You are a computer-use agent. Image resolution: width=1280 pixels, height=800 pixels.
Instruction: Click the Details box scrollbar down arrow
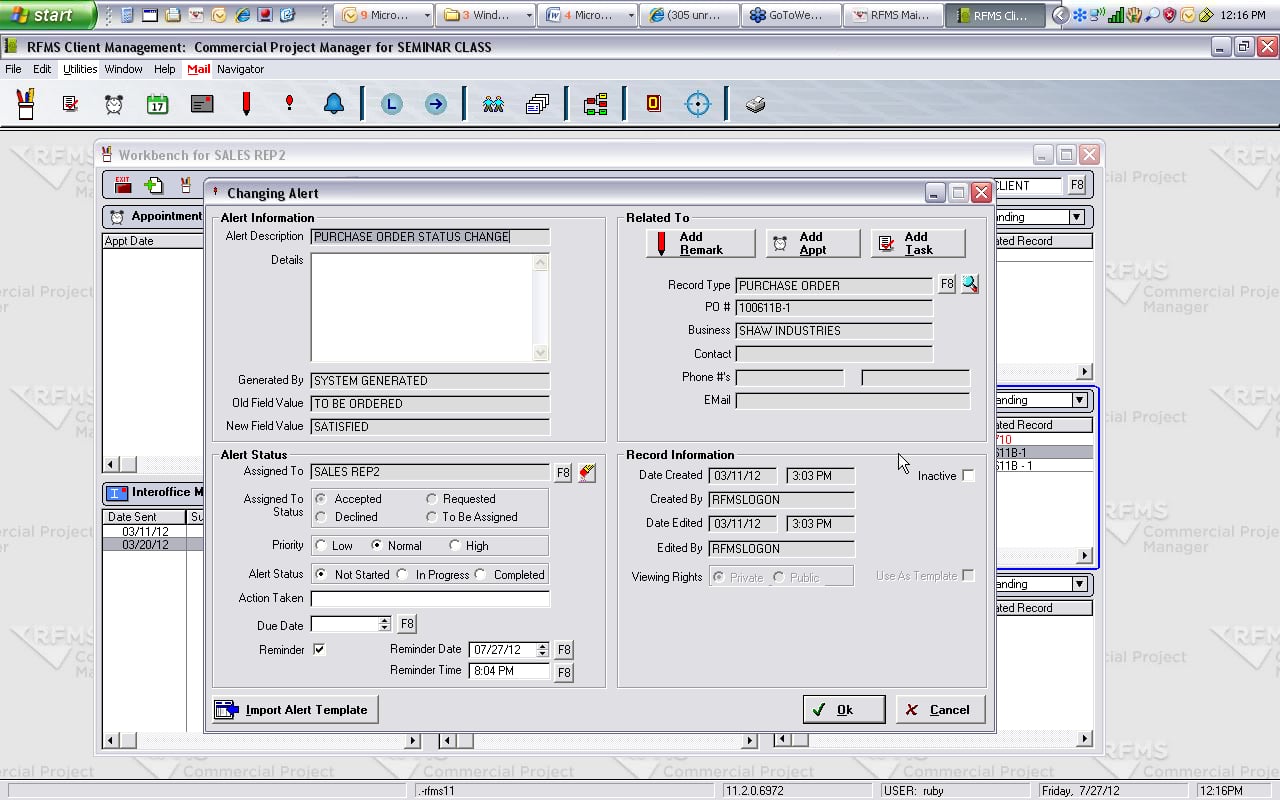(x=541, y=353)
